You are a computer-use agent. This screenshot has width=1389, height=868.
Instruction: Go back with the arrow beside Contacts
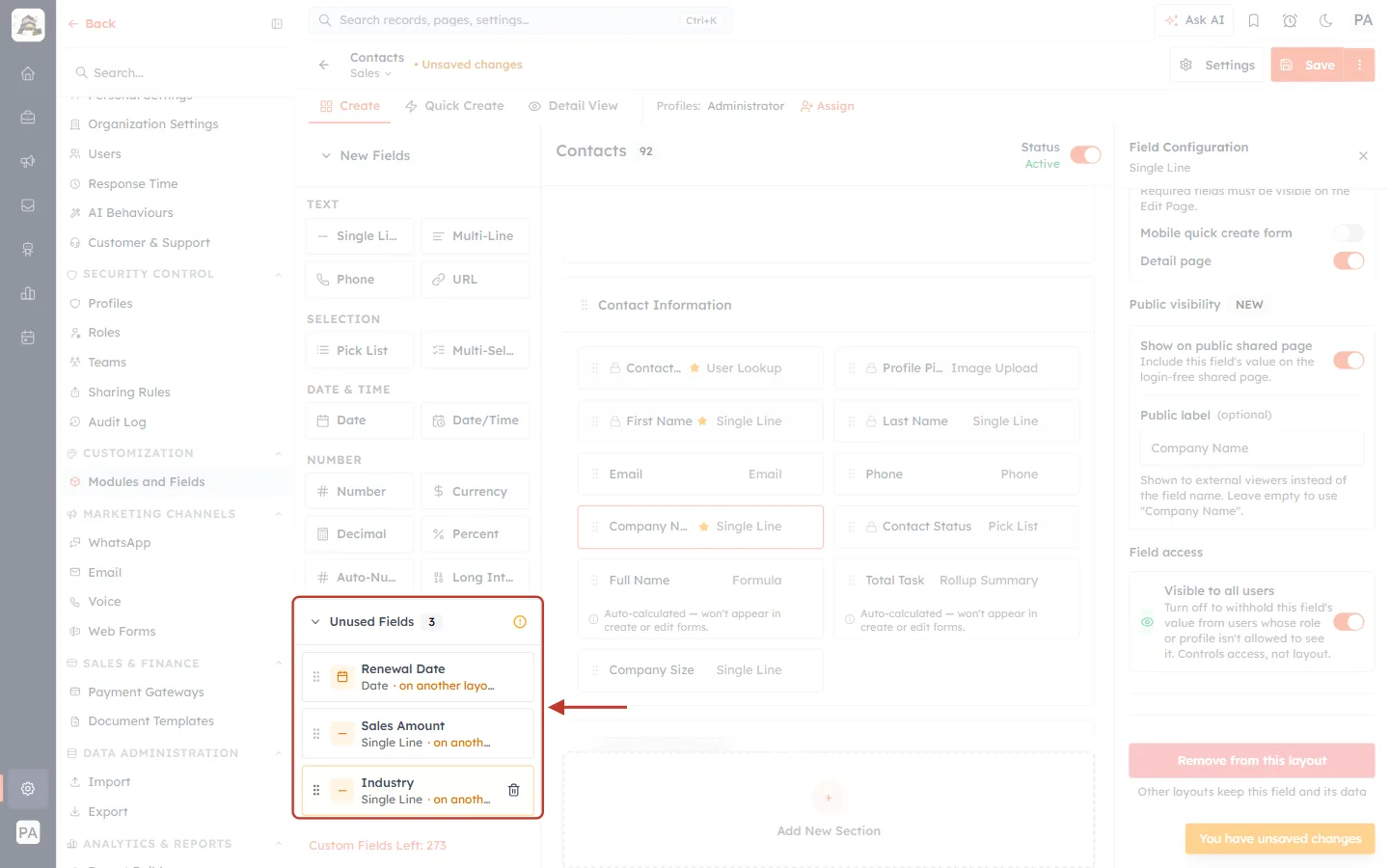click(324, 65)
